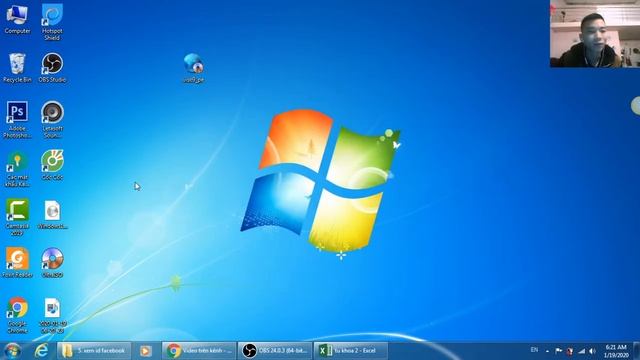Select the usb7ge icon on desktop
The height and width of the screenshot is (360, 640).
click(x=193, y=68)
